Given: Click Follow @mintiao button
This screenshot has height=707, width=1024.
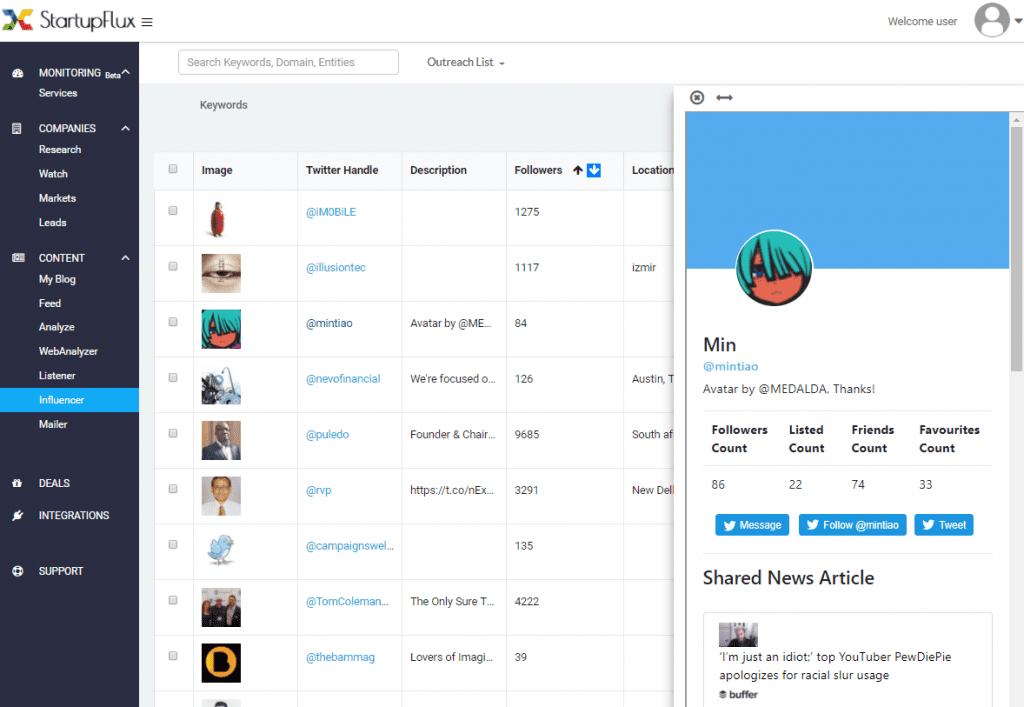Looking at the screenshot, I should (x=852, y=525).
